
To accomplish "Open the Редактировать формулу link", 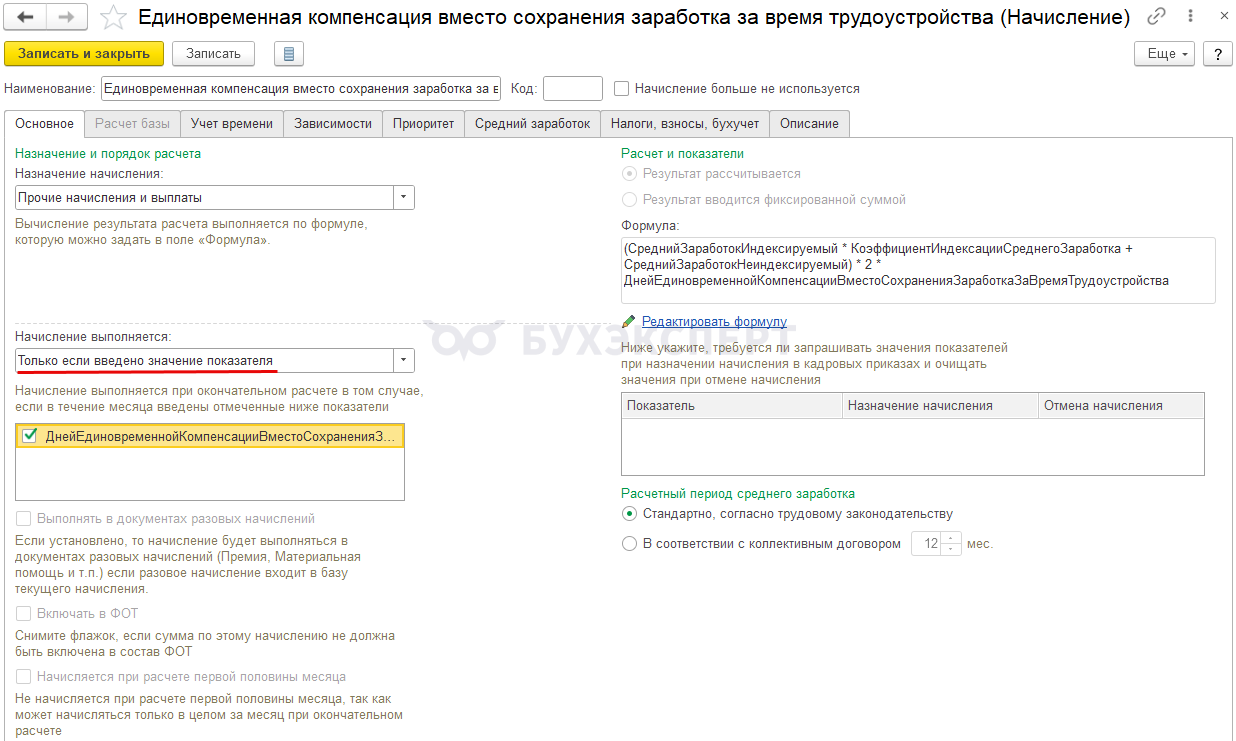I will (x=714, y=322).
